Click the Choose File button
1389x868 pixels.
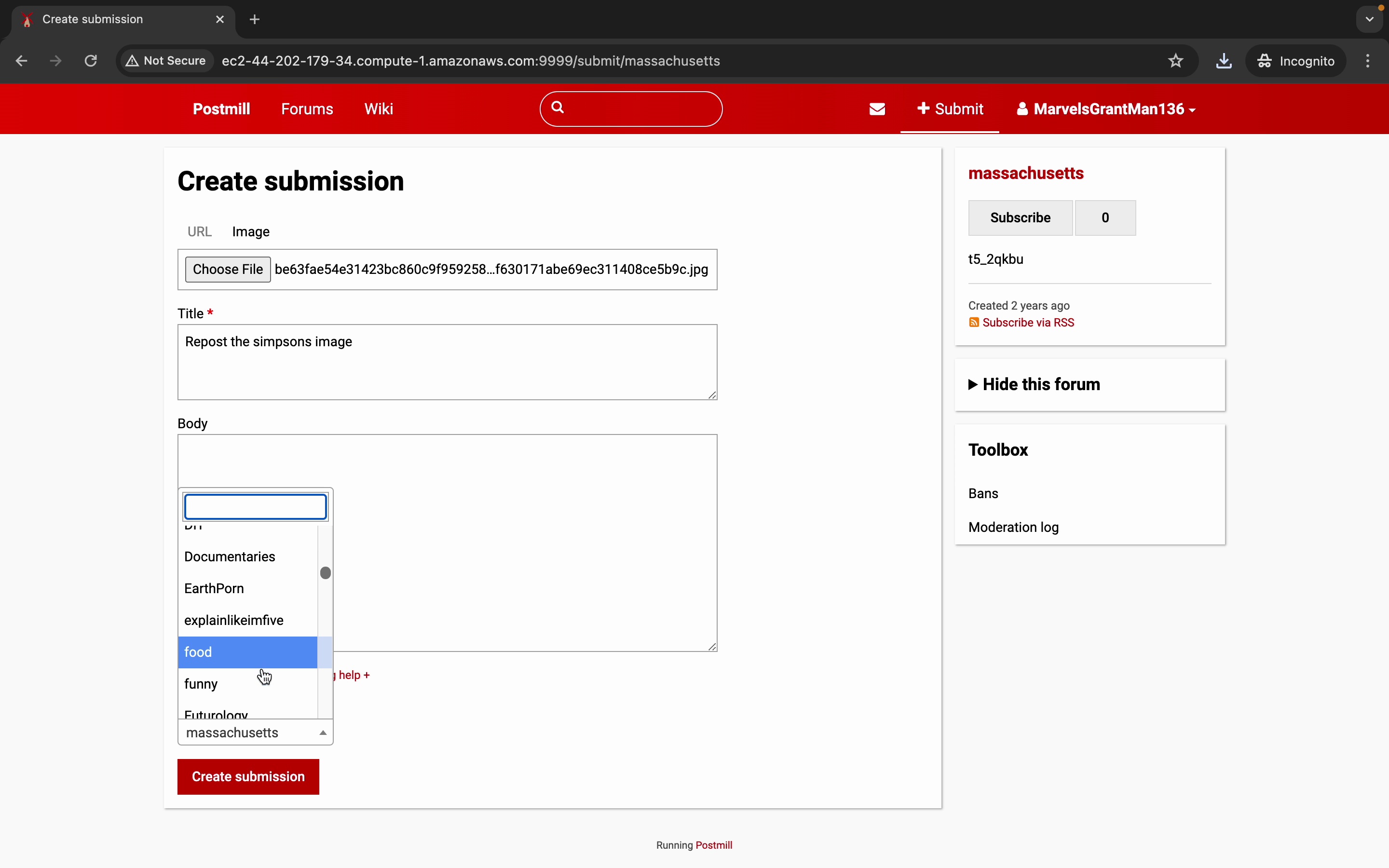coord(227,270)
